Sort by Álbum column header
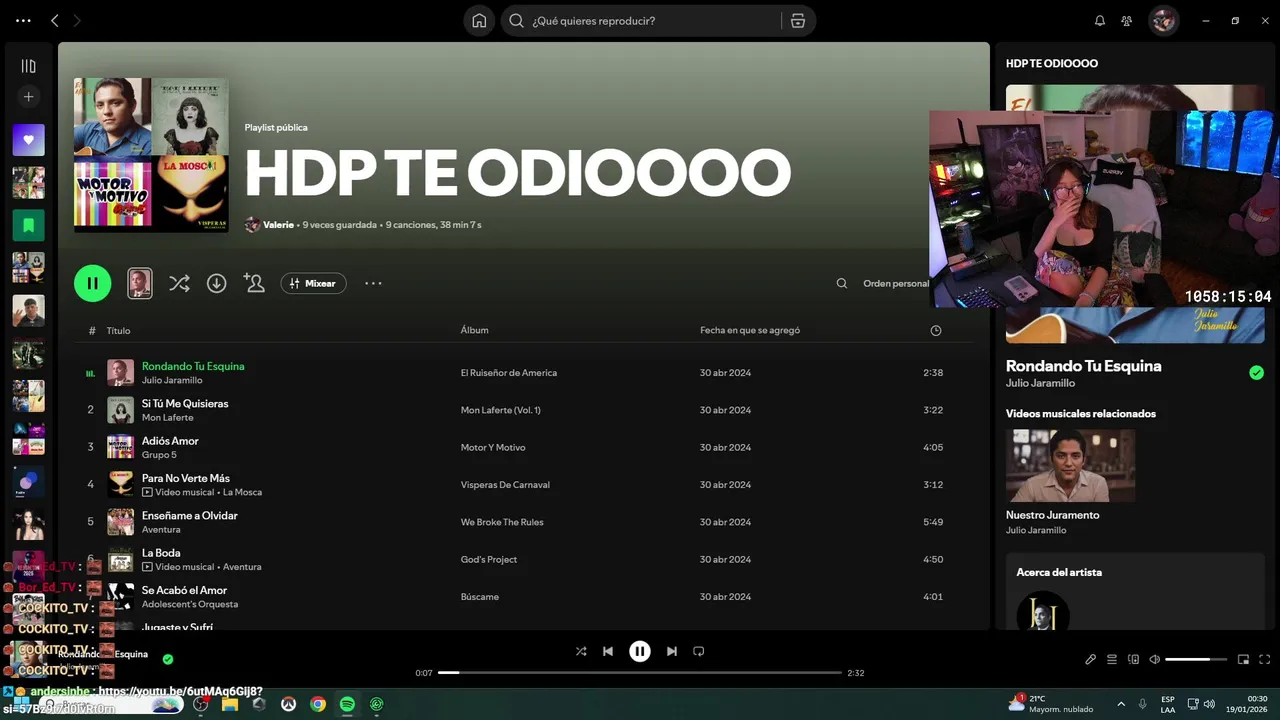Image resolution: width=1280 pixels, height=720 pixels. pos(474,330)
